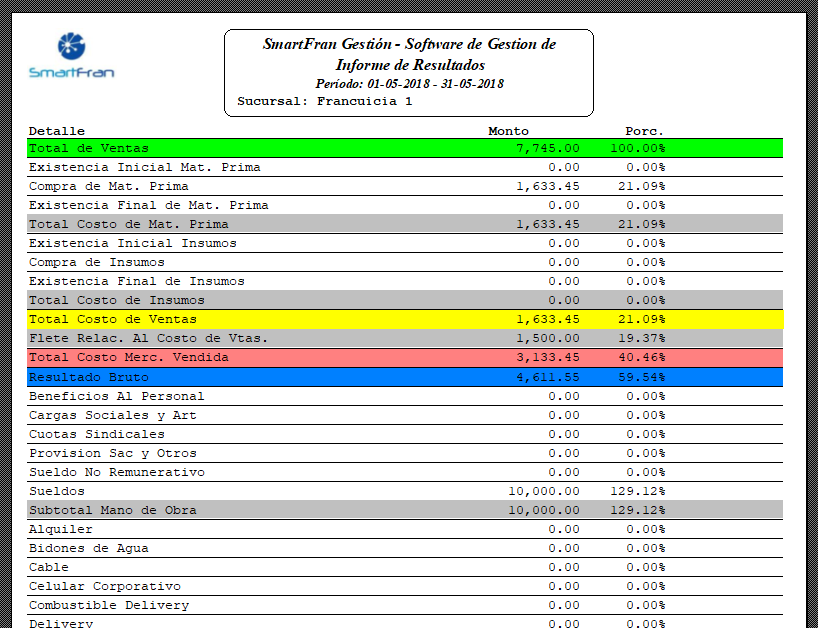Screen dimensions: 818x628
Task: Select 'Compra de Mat. Prima' row label
Action: tap(109, 186)
